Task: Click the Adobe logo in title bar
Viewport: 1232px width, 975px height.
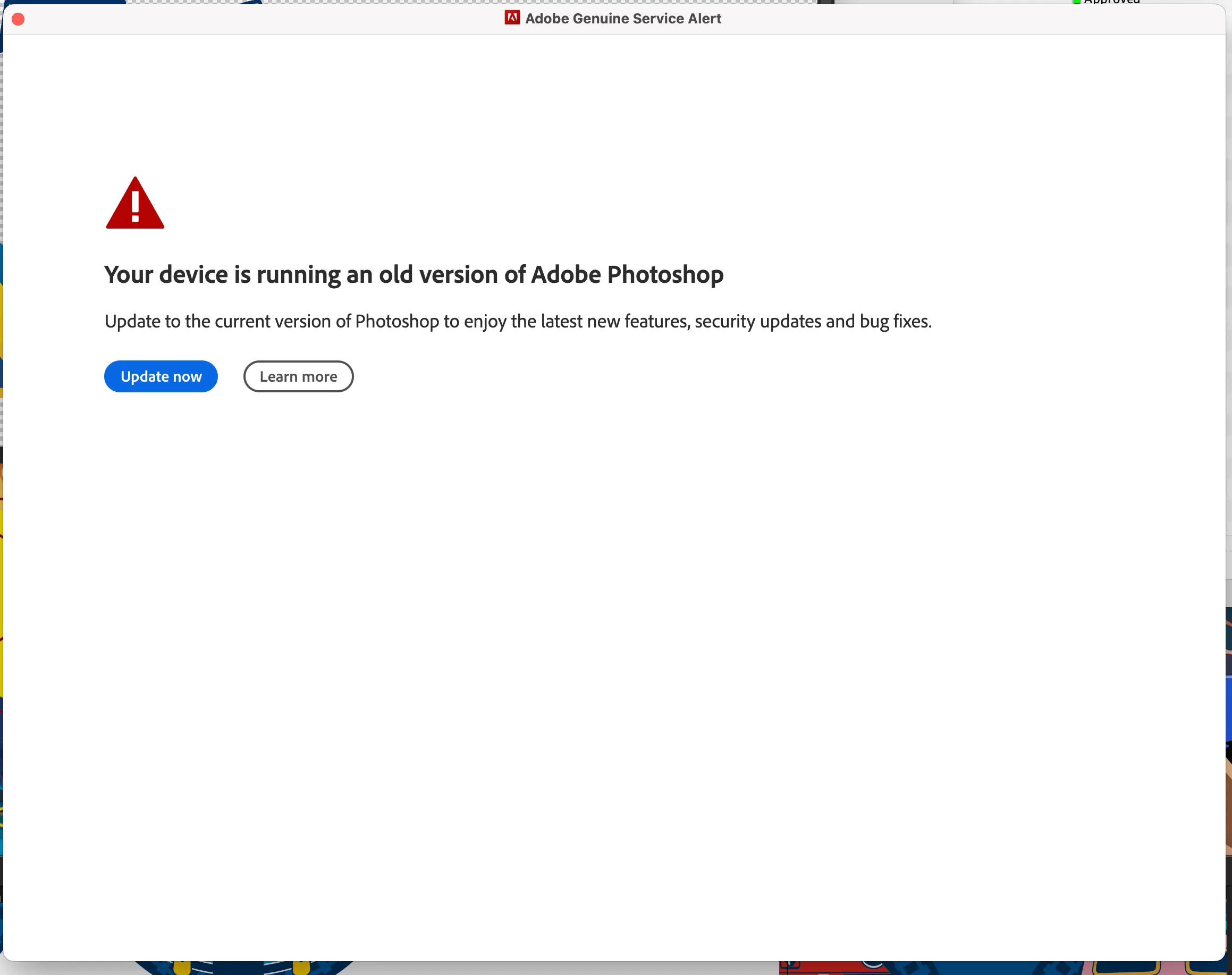Action: (512, 18)
